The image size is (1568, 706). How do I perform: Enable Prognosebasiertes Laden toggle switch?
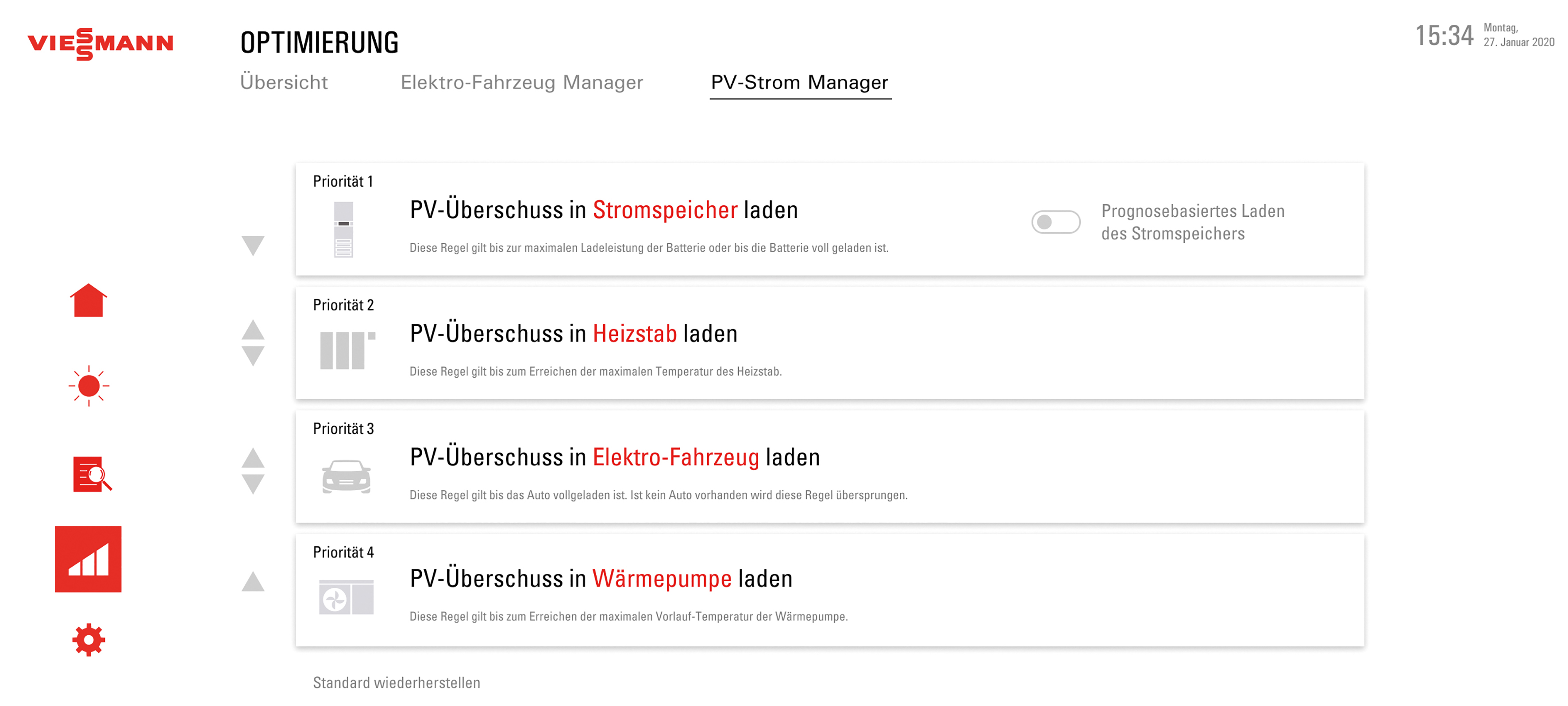pos(1056,222)
